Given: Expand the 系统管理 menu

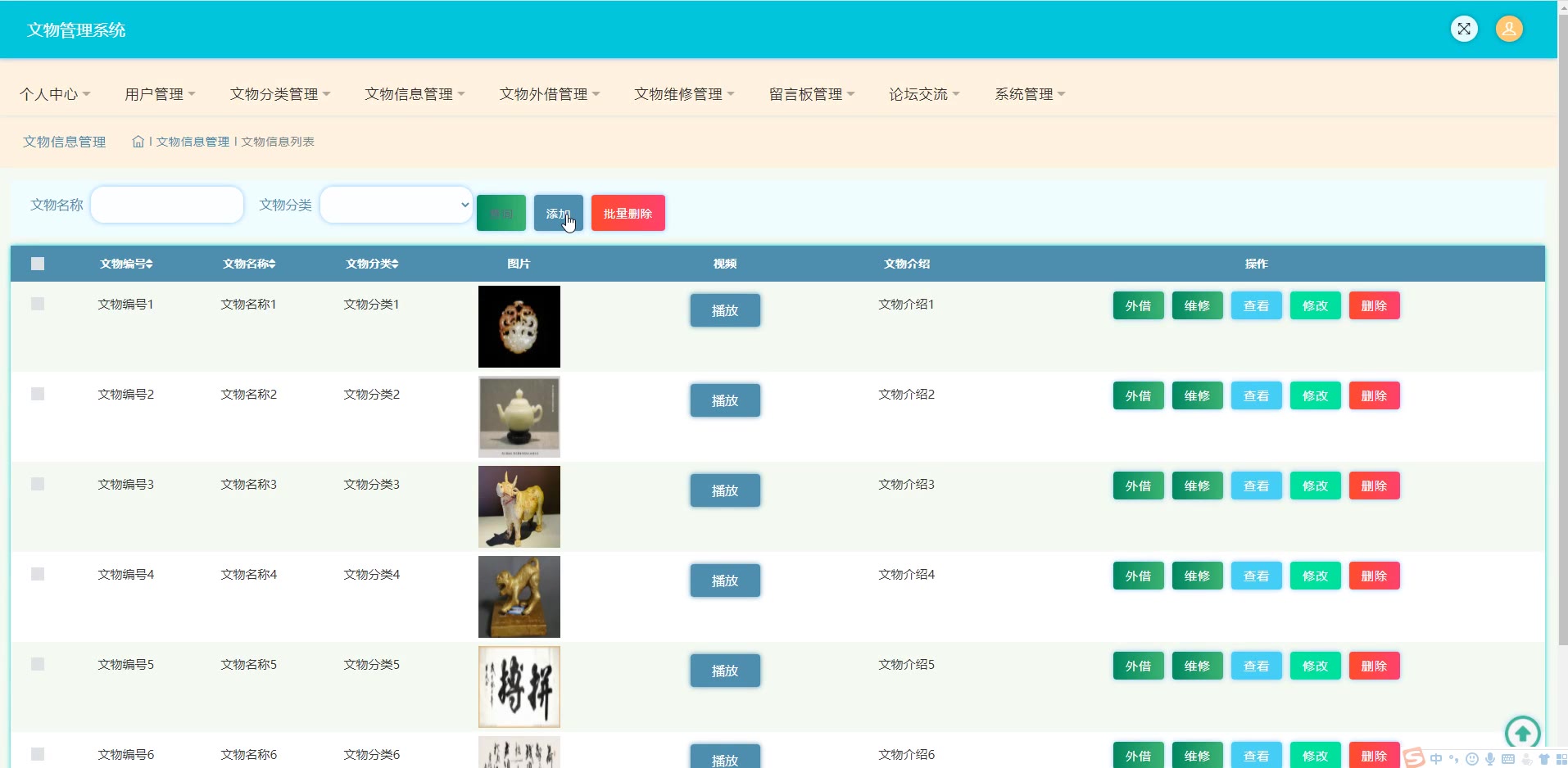Looking at the screenshot, I should pyautogui.click(x=1030, y=94).
